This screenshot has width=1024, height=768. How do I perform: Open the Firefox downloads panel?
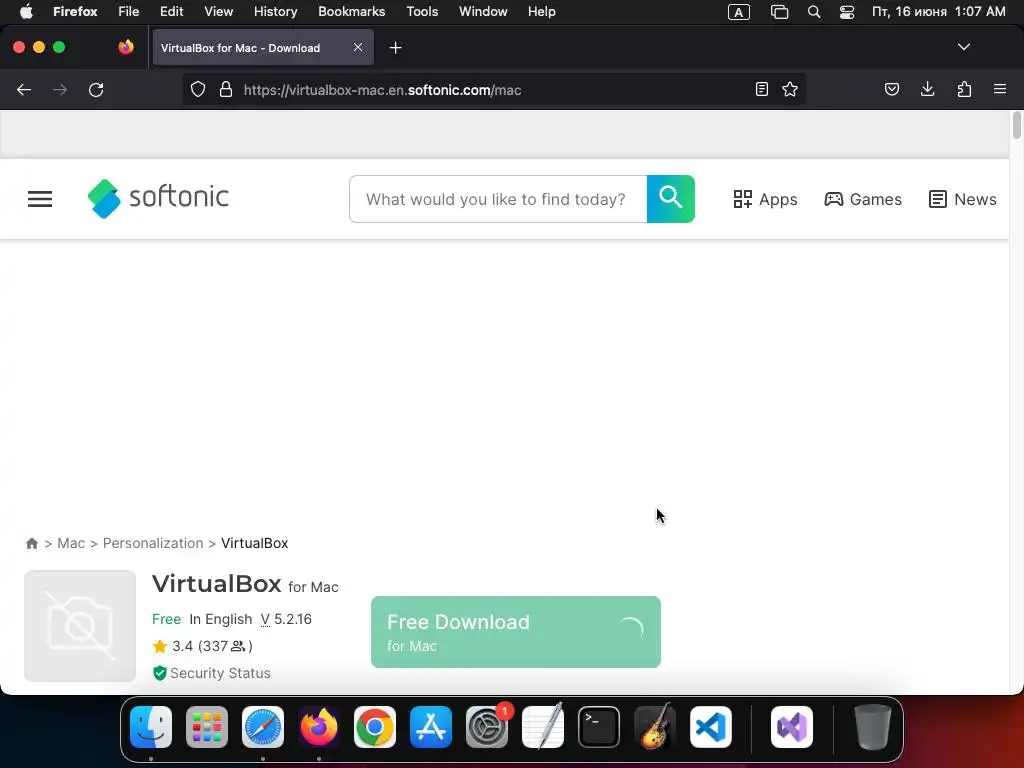coord(927,89)
